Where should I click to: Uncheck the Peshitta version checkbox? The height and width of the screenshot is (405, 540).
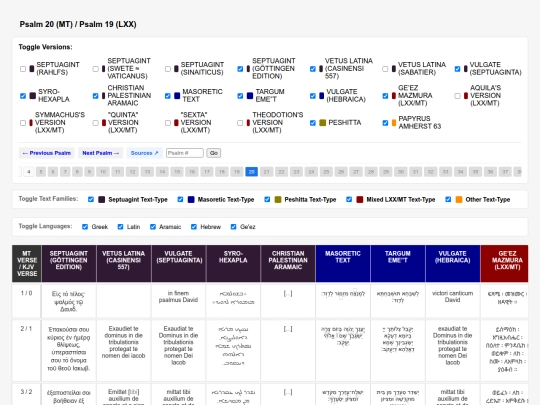click(313, 123)
